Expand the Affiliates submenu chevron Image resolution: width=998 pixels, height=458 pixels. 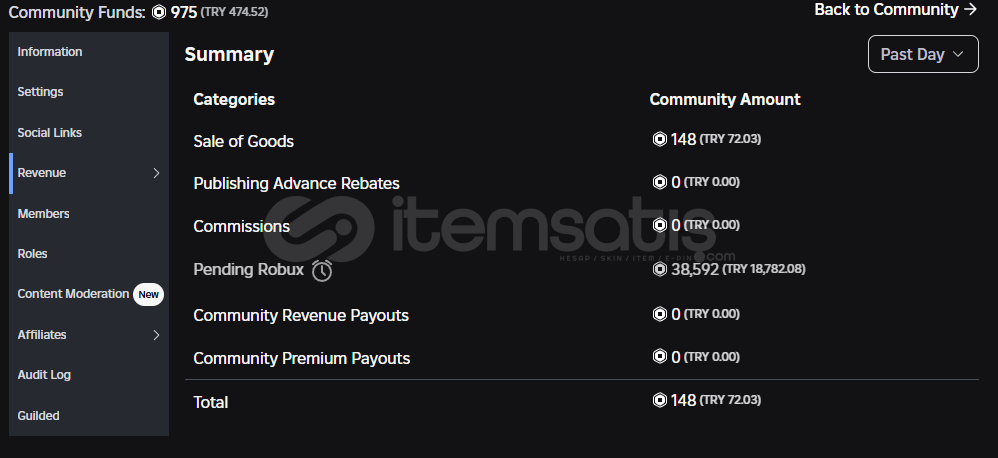pyautogui.click(x=156, y=335)
